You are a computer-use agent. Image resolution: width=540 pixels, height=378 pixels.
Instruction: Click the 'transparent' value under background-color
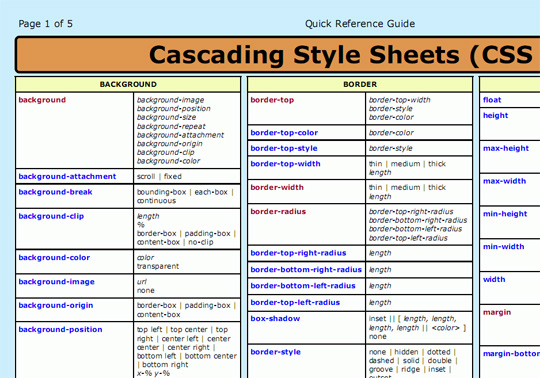(158, 266)
